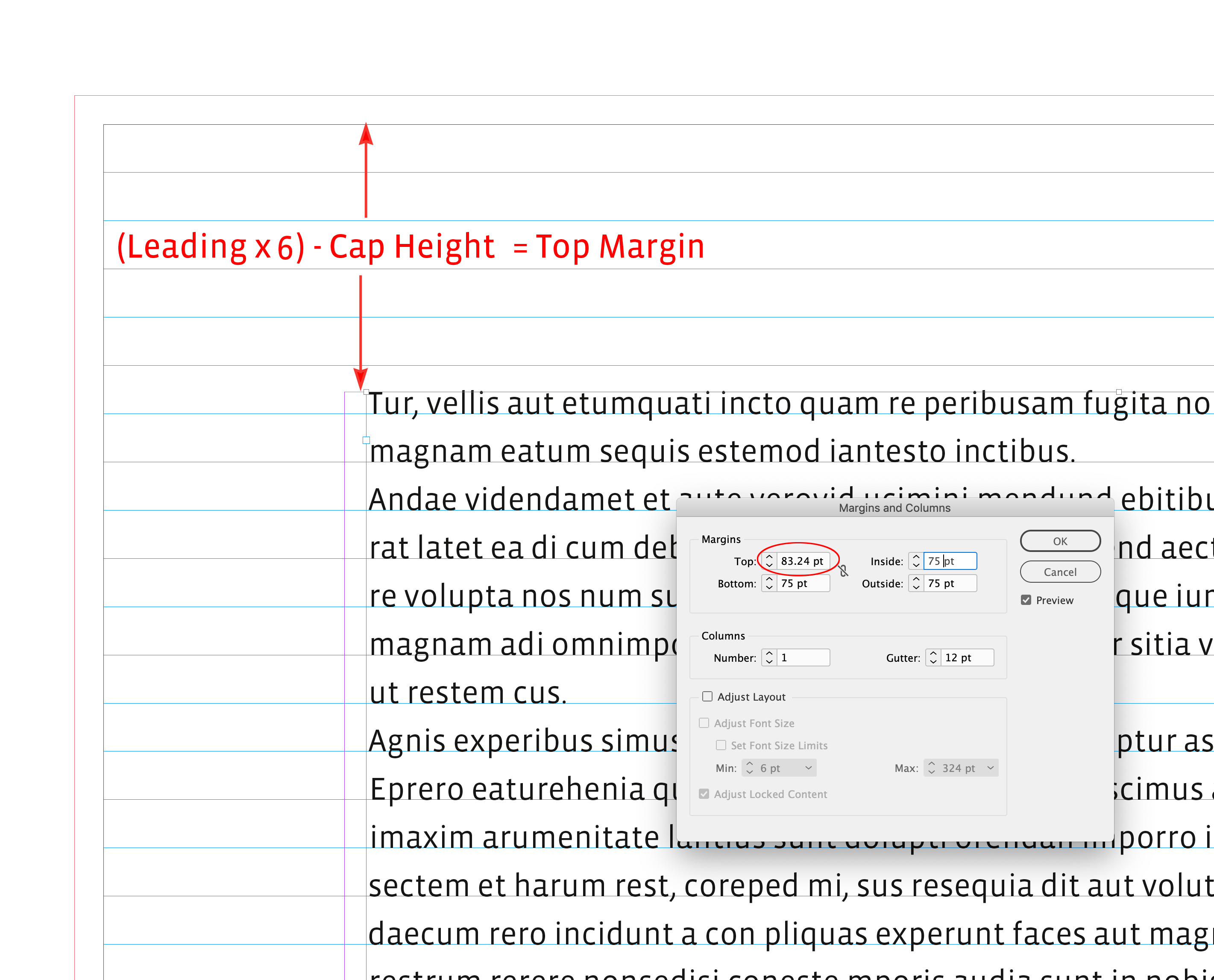Open the Max font size dropdown
The width and height of the screenshot is (1214, 980).
(990, 768)
